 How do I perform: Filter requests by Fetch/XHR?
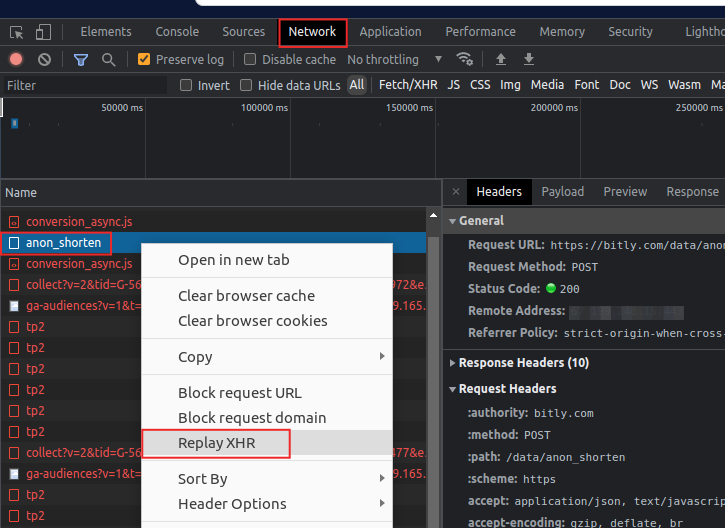[x=407, y=85]
